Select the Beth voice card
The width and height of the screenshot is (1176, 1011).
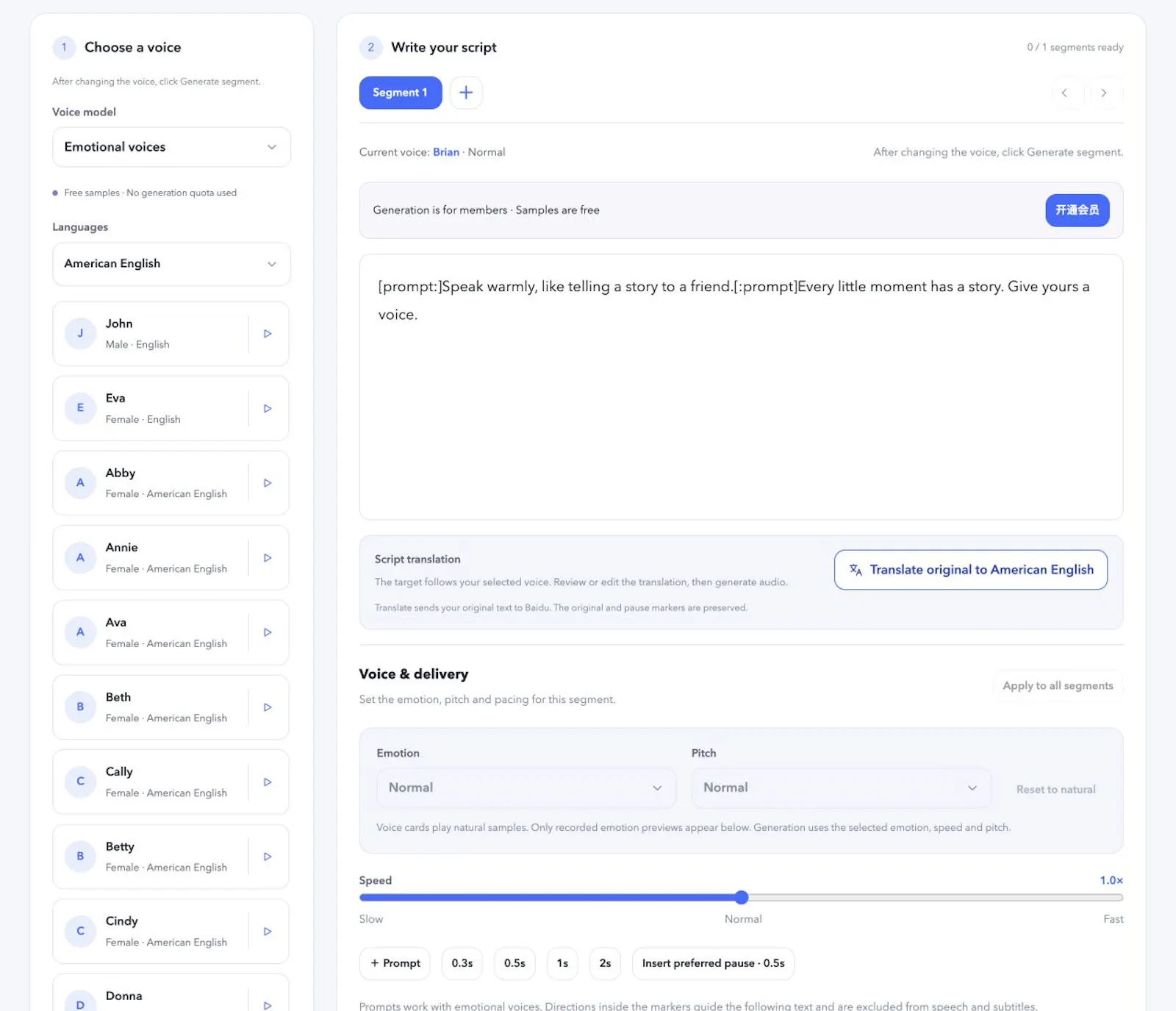click(171, 707)
